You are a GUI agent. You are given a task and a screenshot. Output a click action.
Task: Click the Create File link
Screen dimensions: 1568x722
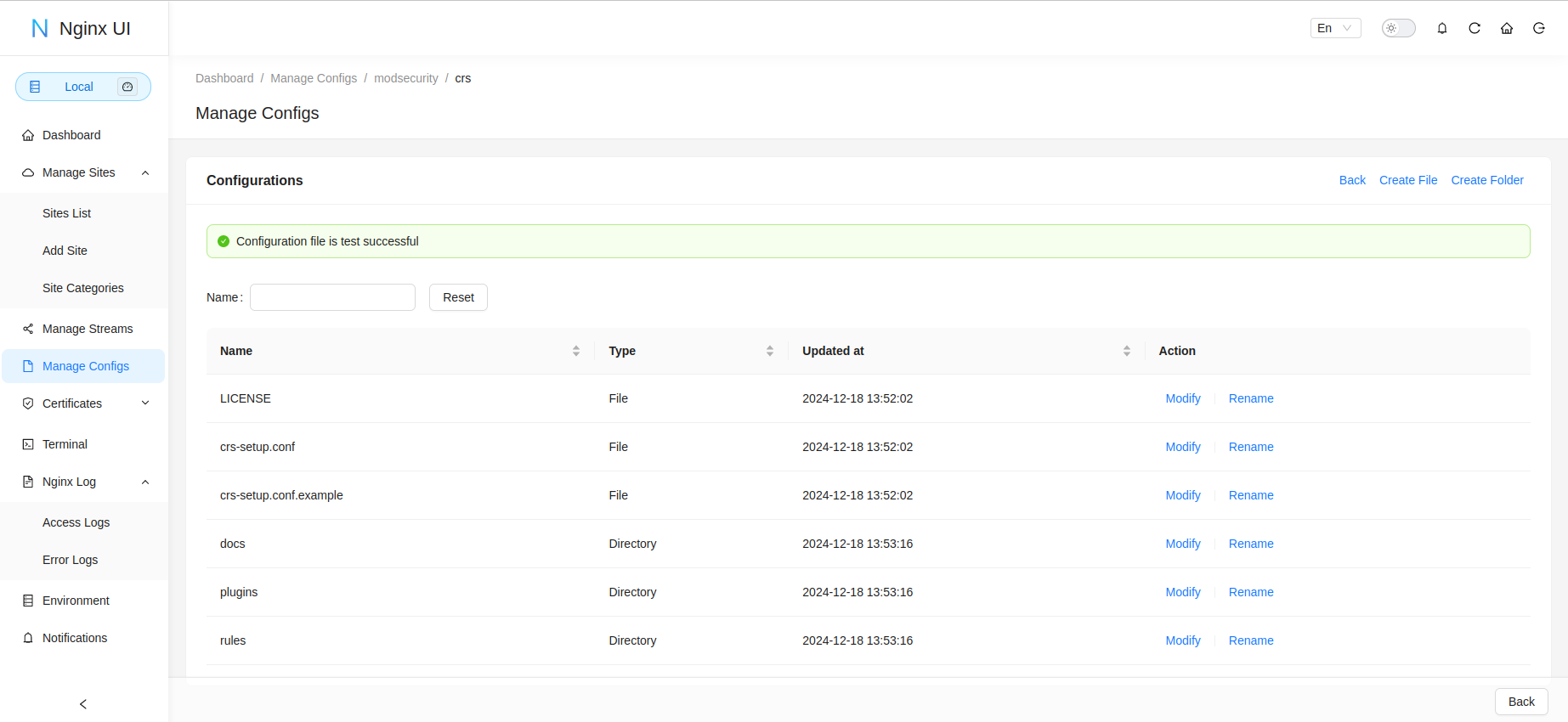tap(1408, 180)
